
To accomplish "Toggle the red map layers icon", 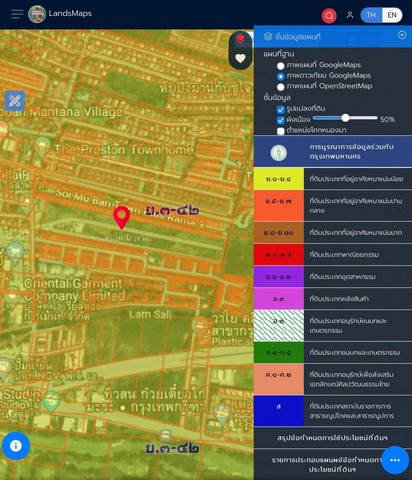I will (x=240, y=40).
